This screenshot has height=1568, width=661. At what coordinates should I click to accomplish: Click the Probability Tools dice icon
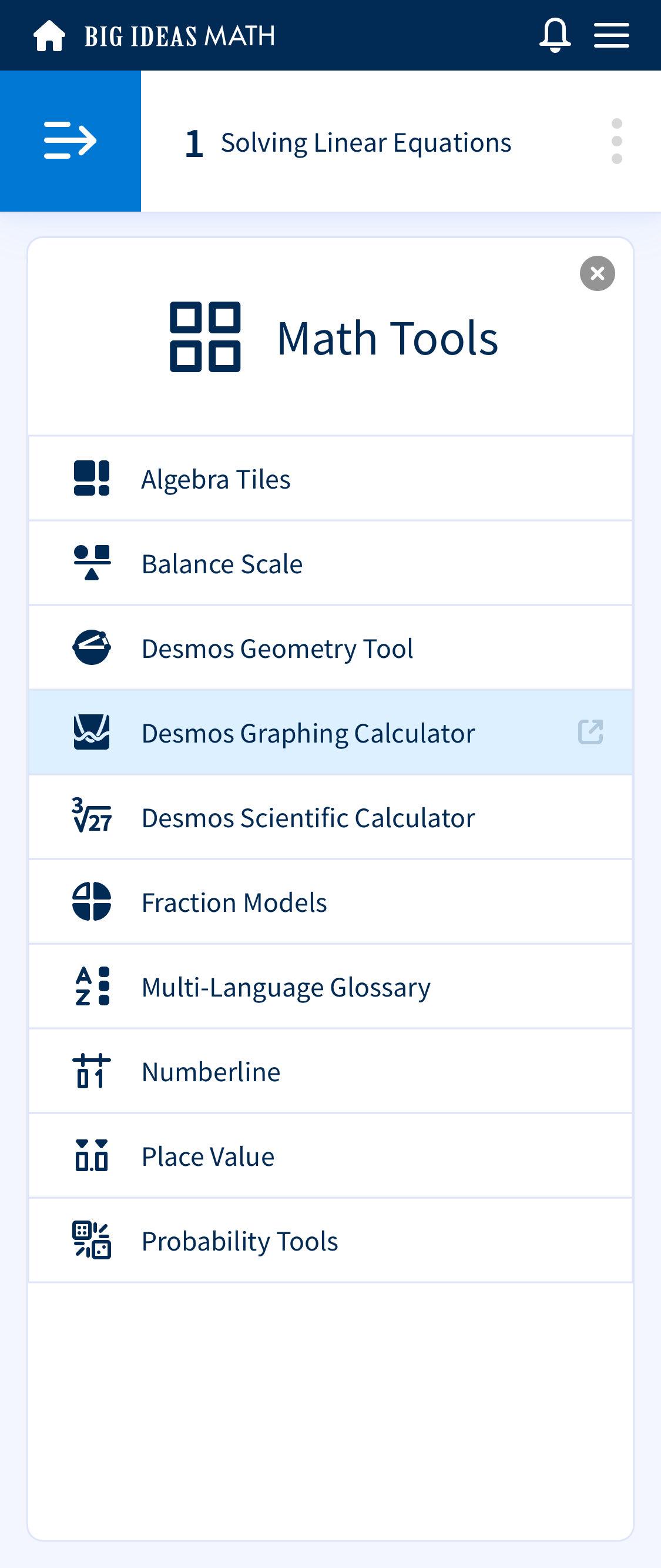(x=92, y=1240)
